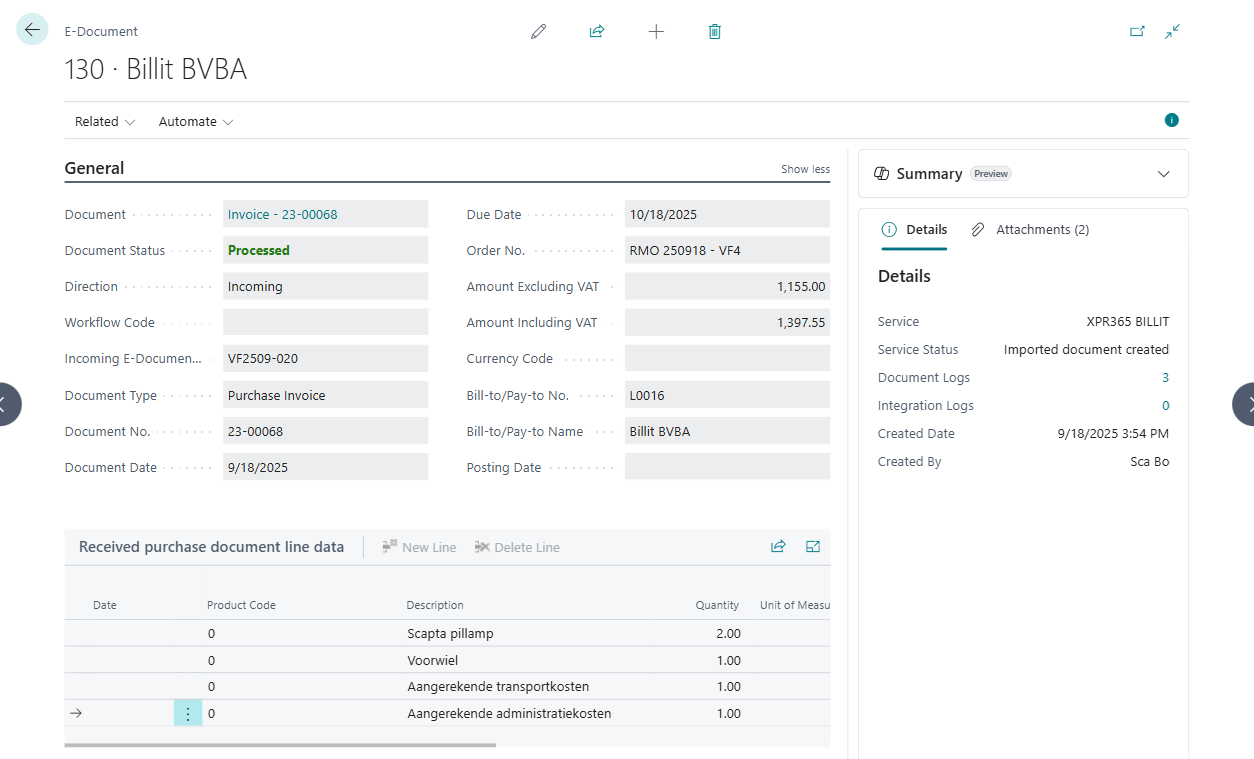
Task: Open the Automate dropdown menu
Action: click(195, 121)
